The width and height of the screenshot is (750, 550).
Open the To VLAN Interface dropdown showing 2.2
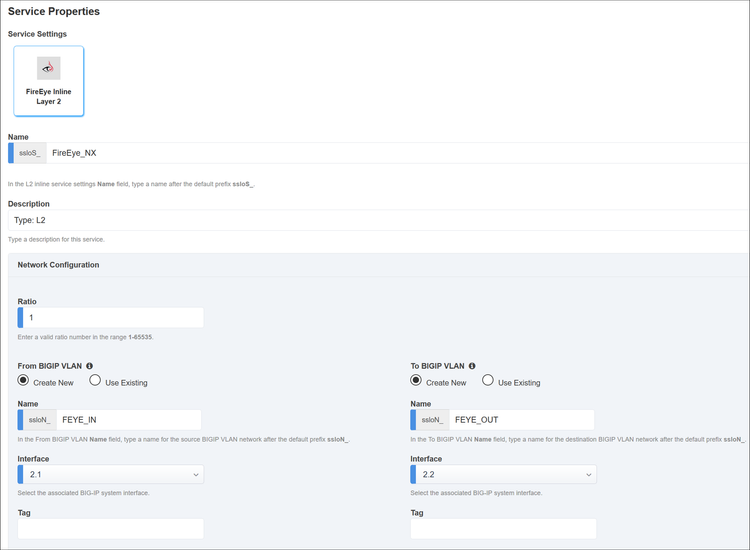pos(504,474)
